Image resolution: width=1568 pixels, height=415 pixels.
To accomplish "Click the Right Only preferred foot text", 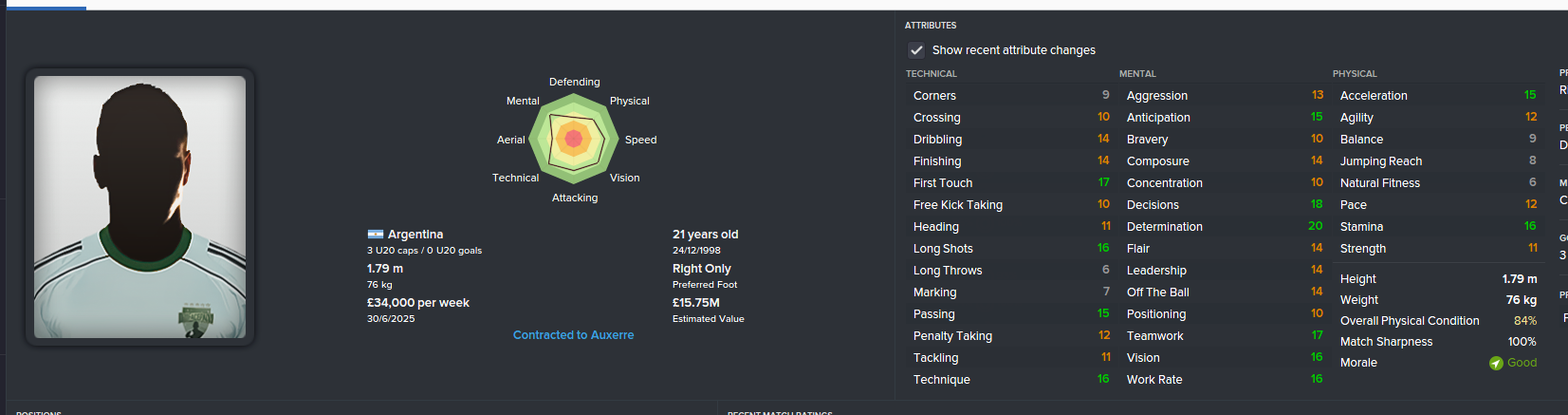I will (x=702, y=269).
